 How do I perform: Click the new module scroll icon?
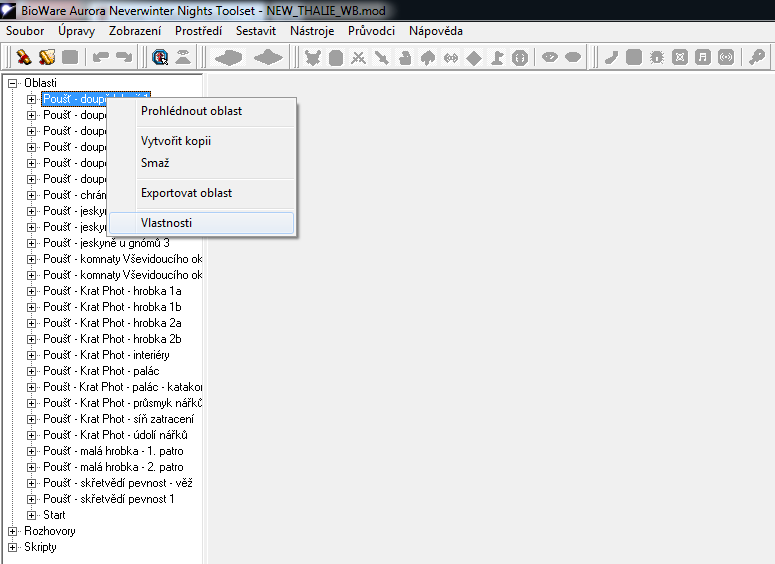[x=23, y=57]
